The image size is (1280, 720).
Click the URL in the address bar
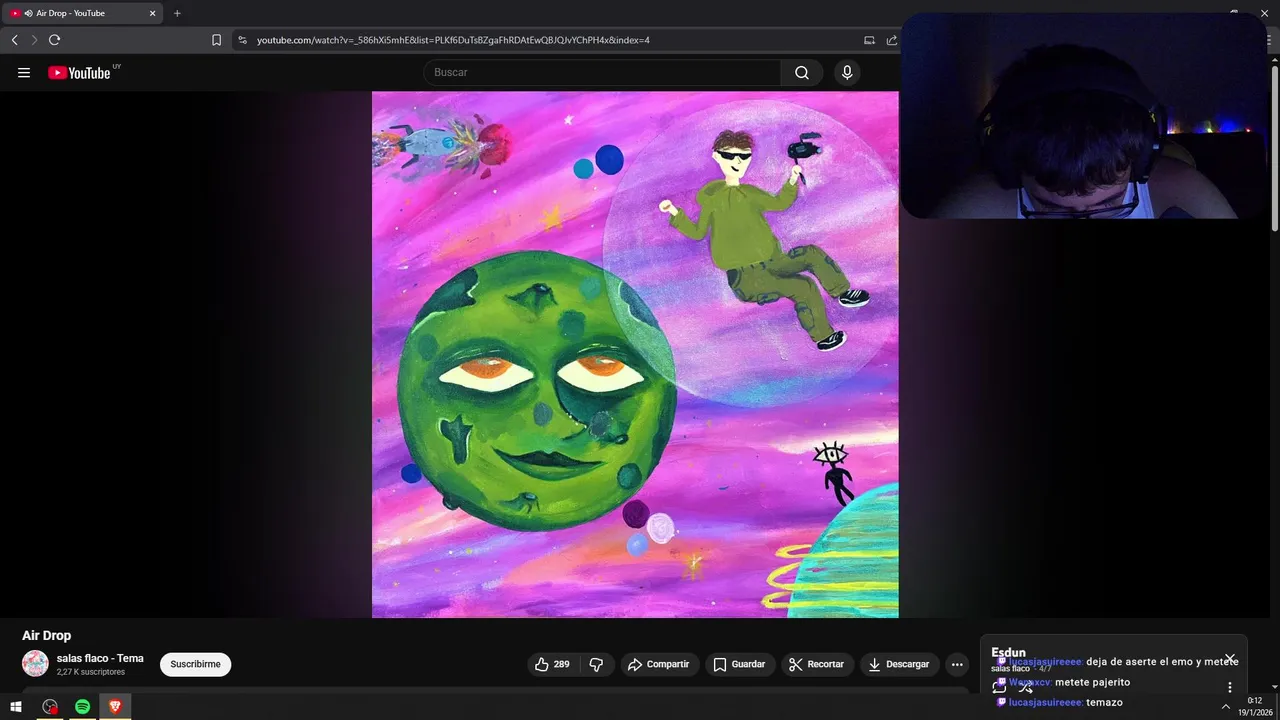(x=453, y=40)
